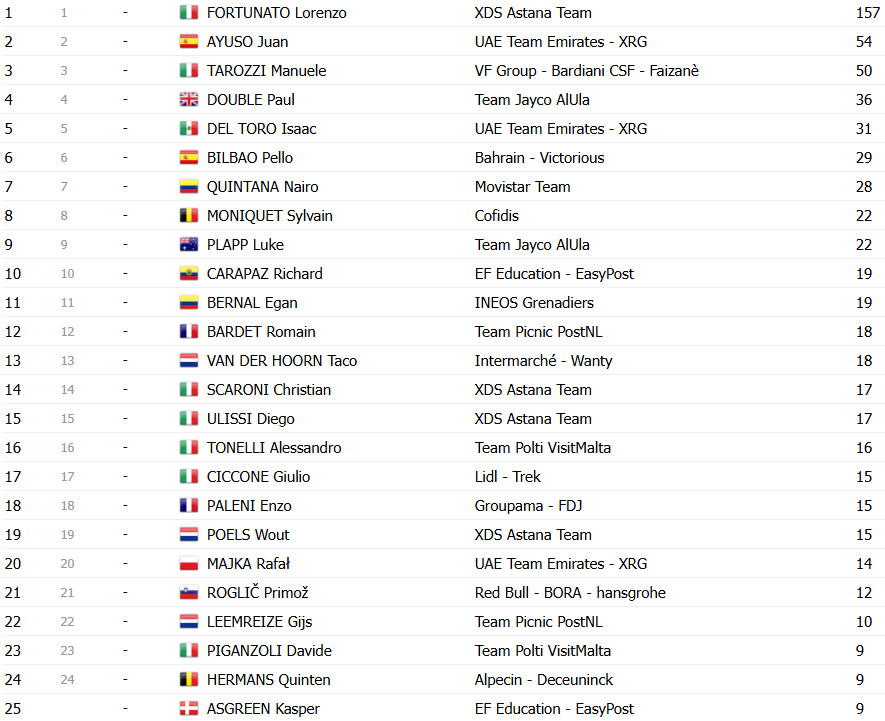
Task: Open XDS Astana Team in Fortunato's row
Action: pos(533,13)
